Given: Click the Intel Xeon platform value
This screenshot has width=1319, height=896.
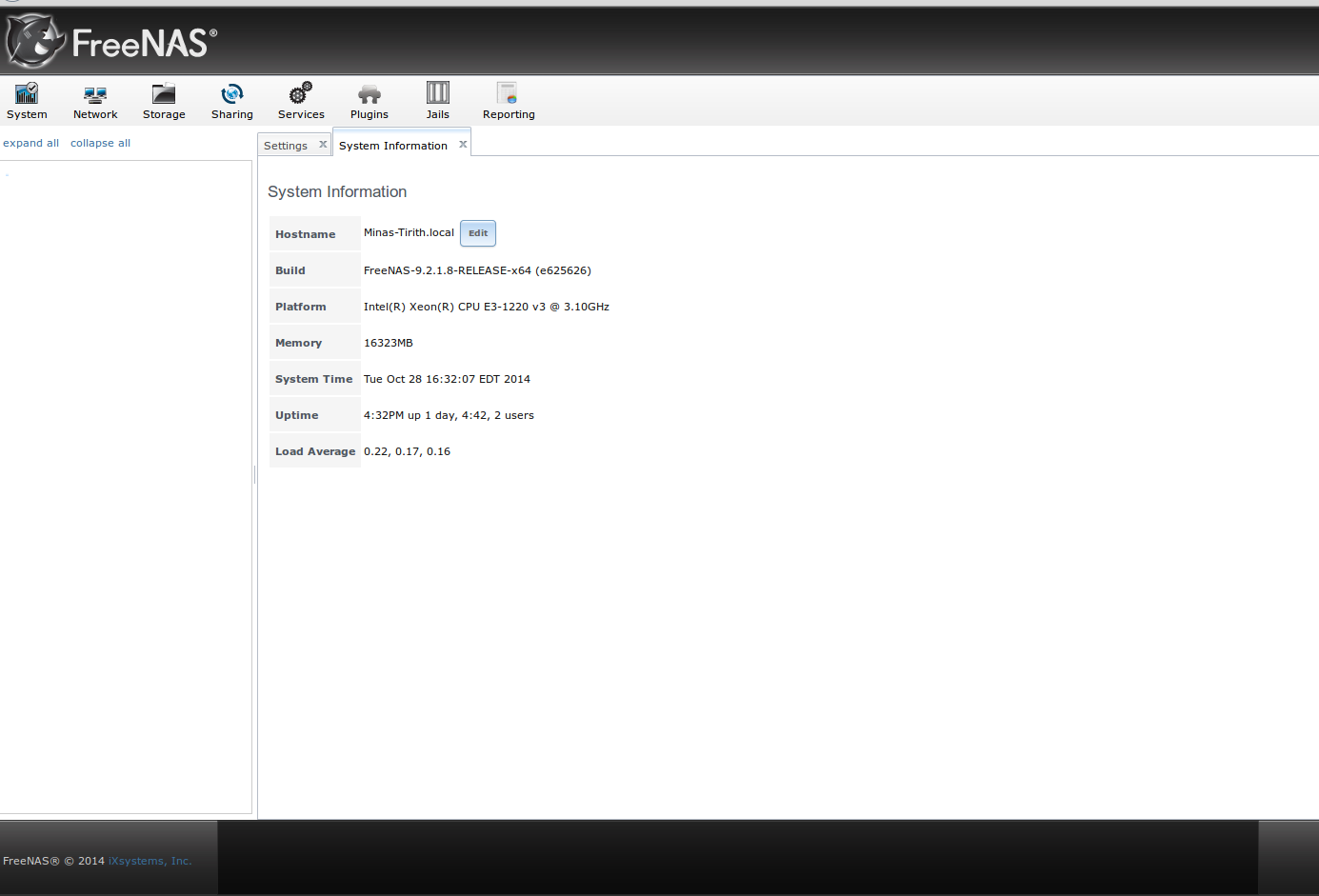Looking at the screenshot, I should click(487, 307).
